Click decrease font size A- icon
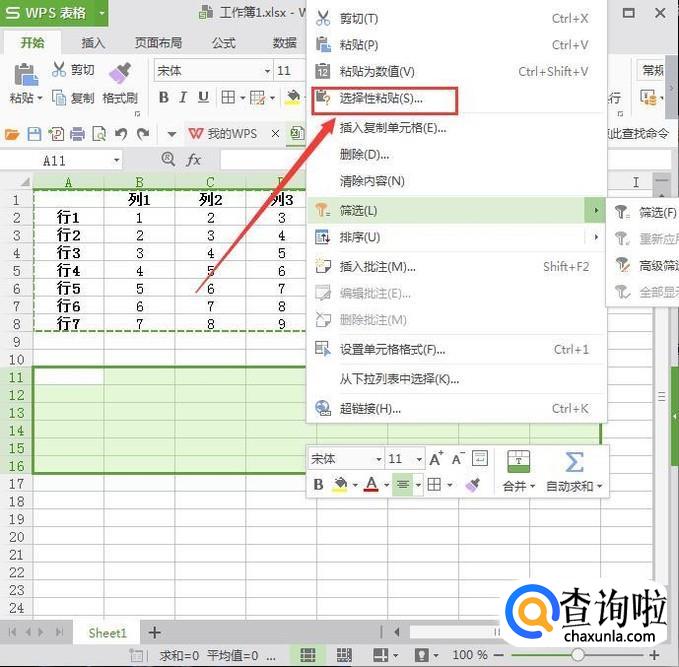 [458, 458]
